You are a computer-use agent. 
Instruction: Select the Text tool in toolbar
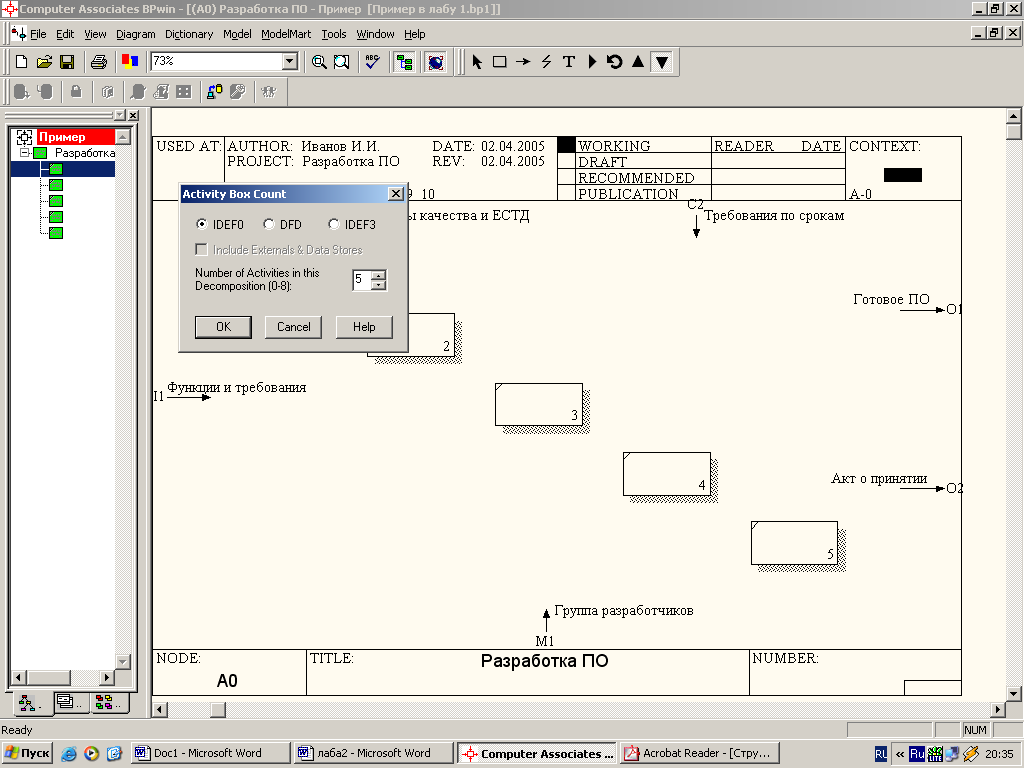pyautogui.click(x=569, y=62)
